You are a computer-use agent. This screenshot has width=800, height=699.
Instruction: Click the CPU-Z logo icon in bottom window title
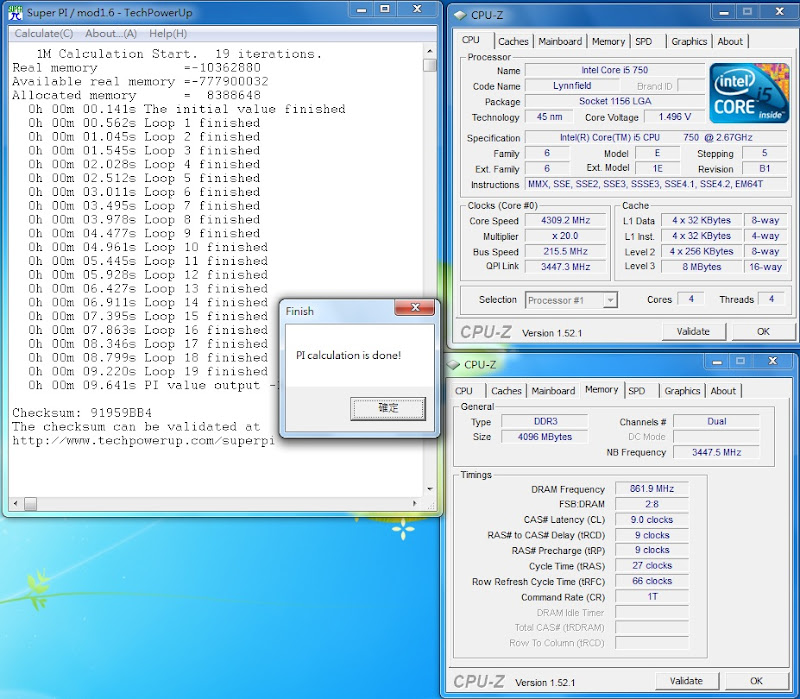[x=453, y=365]
